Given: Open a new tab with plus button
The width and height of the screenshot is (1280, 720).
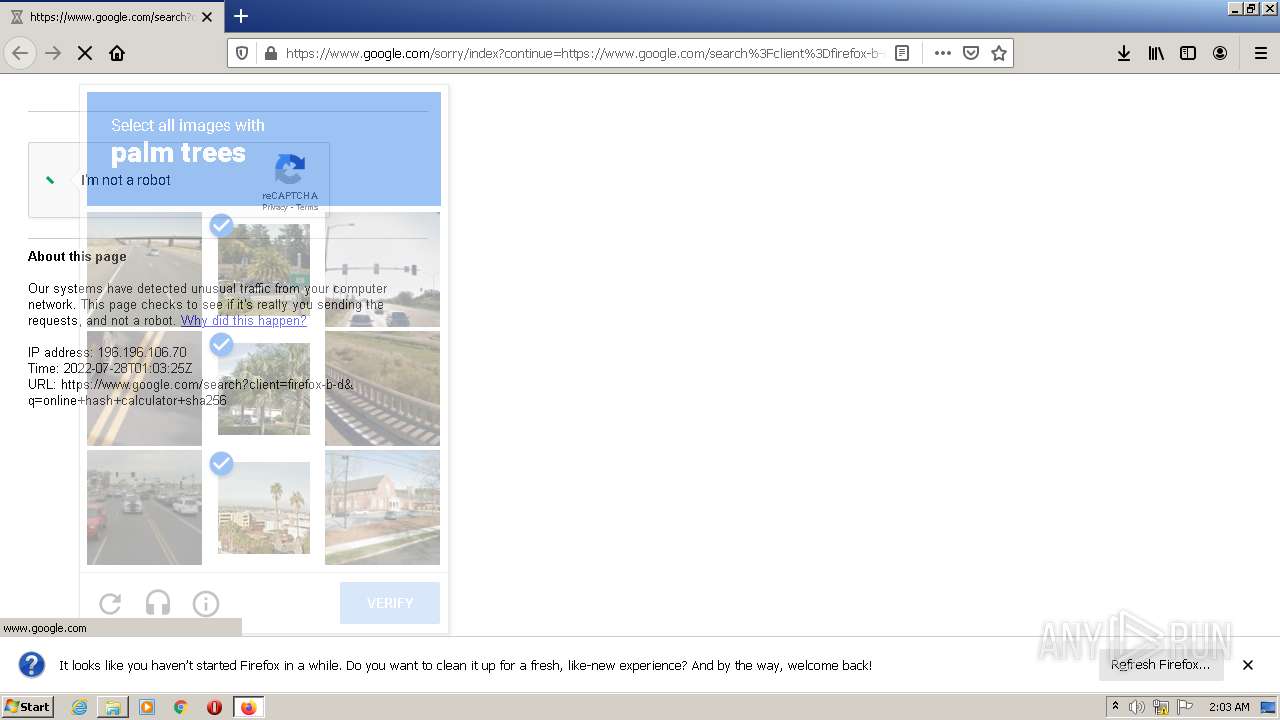Looking at the screenshot, I should coord(241,16).
